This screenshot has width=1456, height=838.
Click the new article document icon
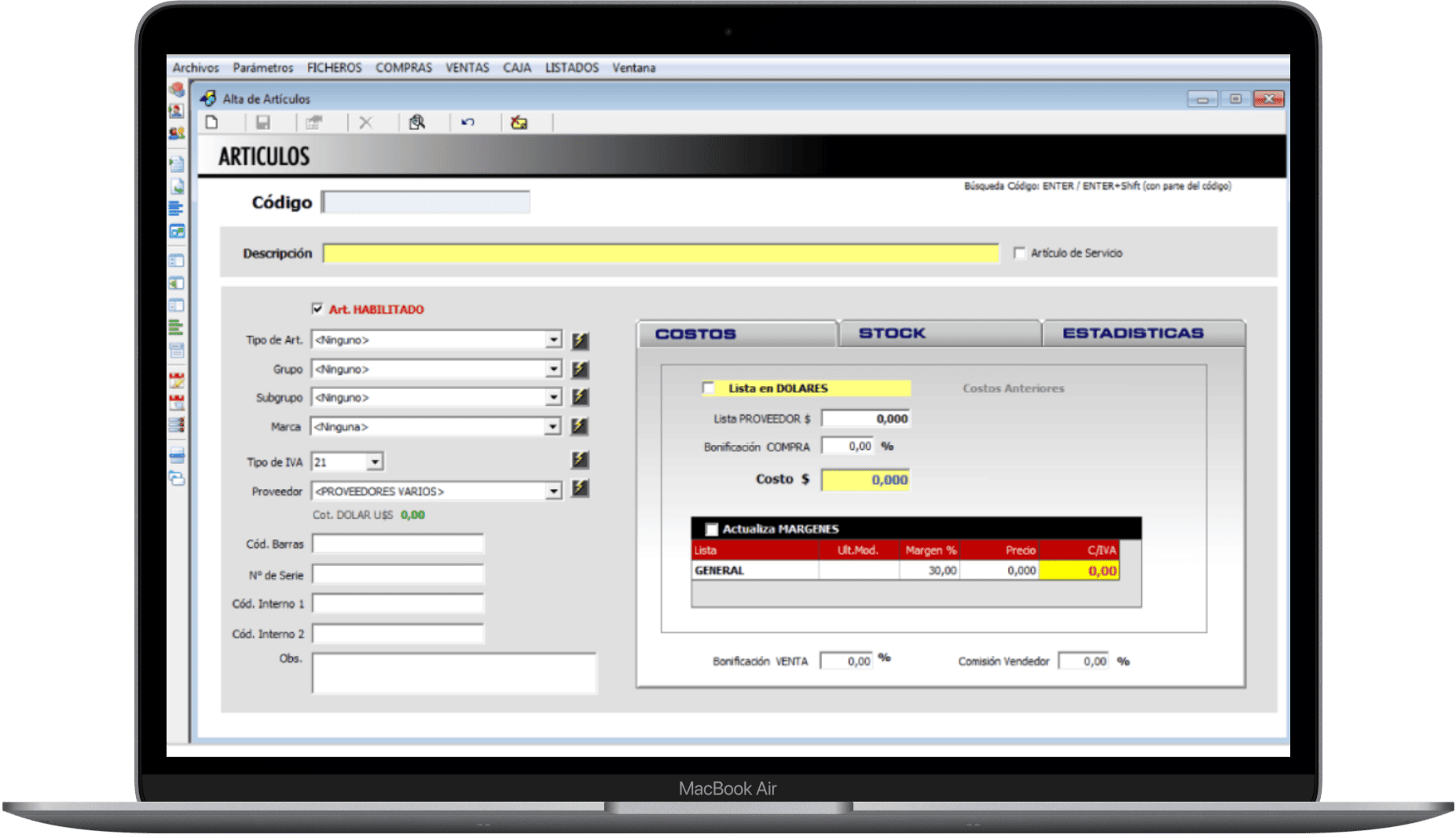tap(211, 123)
